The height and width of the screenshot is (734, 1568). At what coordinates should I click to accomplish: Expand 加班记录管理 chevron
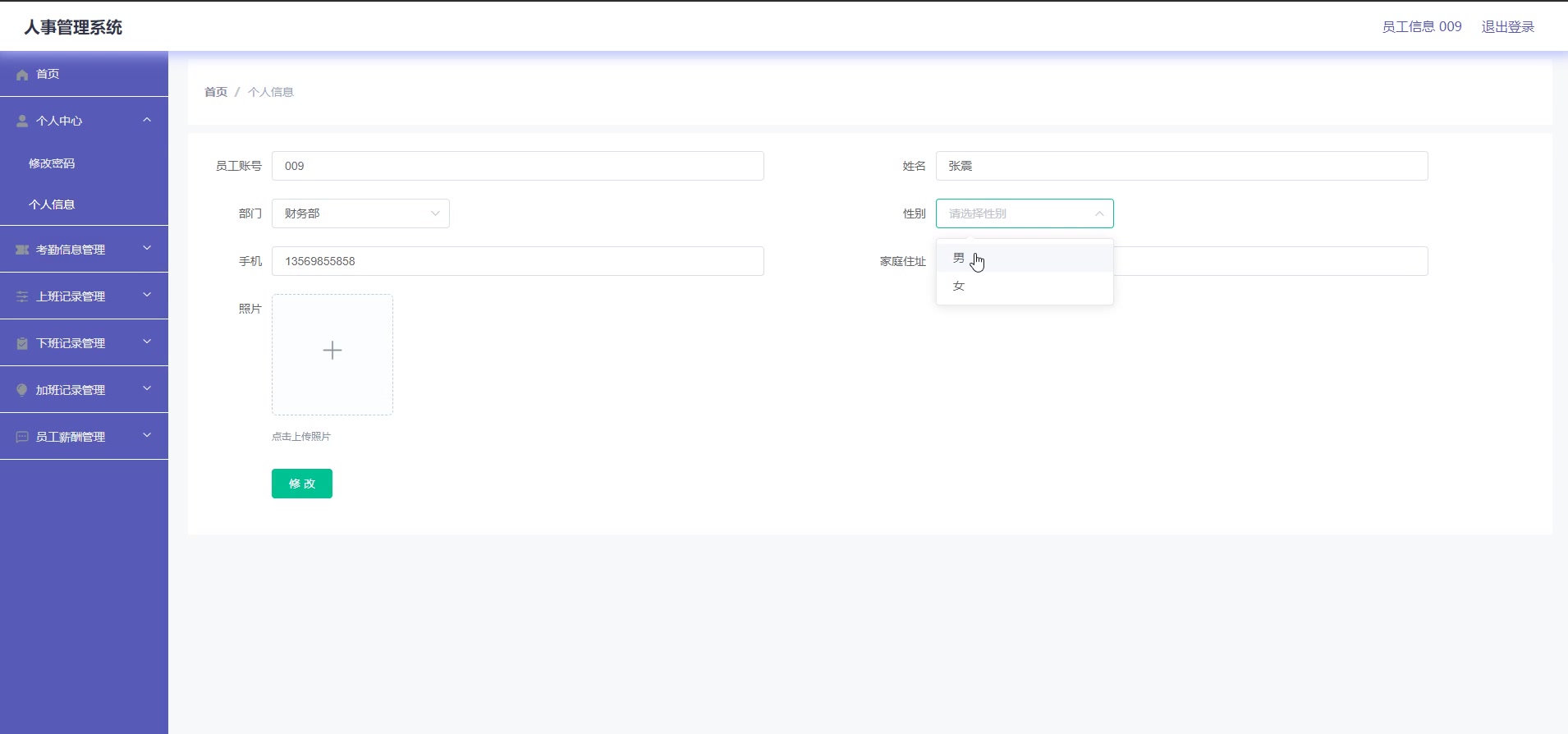pyautogui.click(x=147, y=388)
